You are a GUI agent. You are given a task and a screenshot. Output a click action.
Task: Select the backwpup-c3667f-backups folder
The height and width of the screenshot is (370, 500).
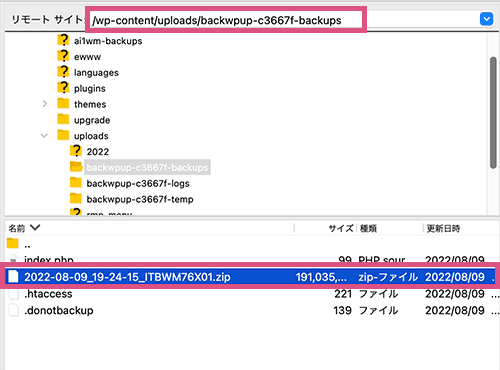(147, 167)
